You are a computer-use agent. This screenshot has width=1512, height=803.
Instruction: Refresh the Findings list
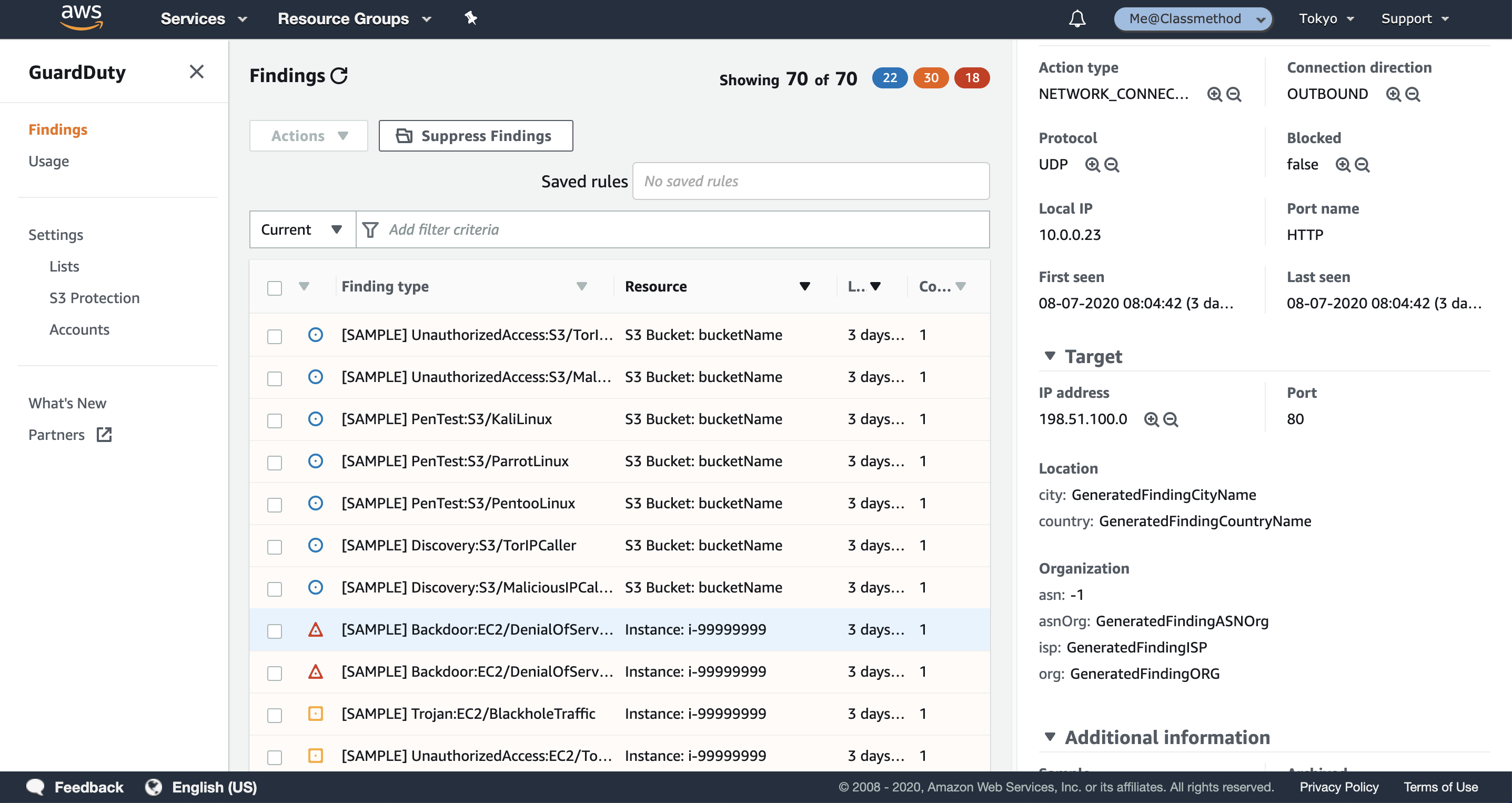(339, 76)
